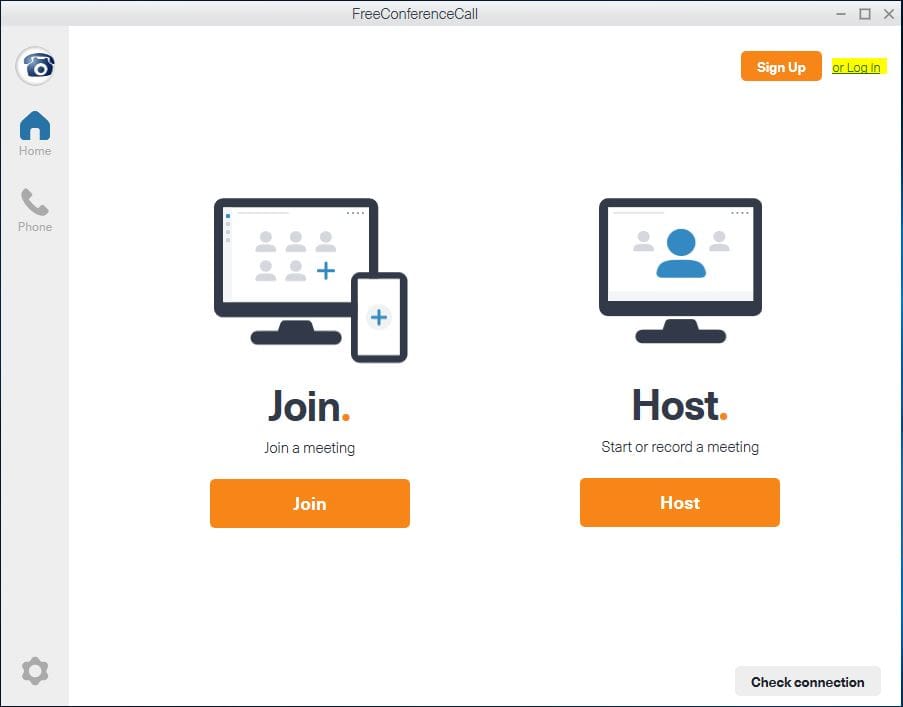Screen dimensions: 903x707
Task: Click the 'Join a meeting' caption
Action: (x=310, y=448)
